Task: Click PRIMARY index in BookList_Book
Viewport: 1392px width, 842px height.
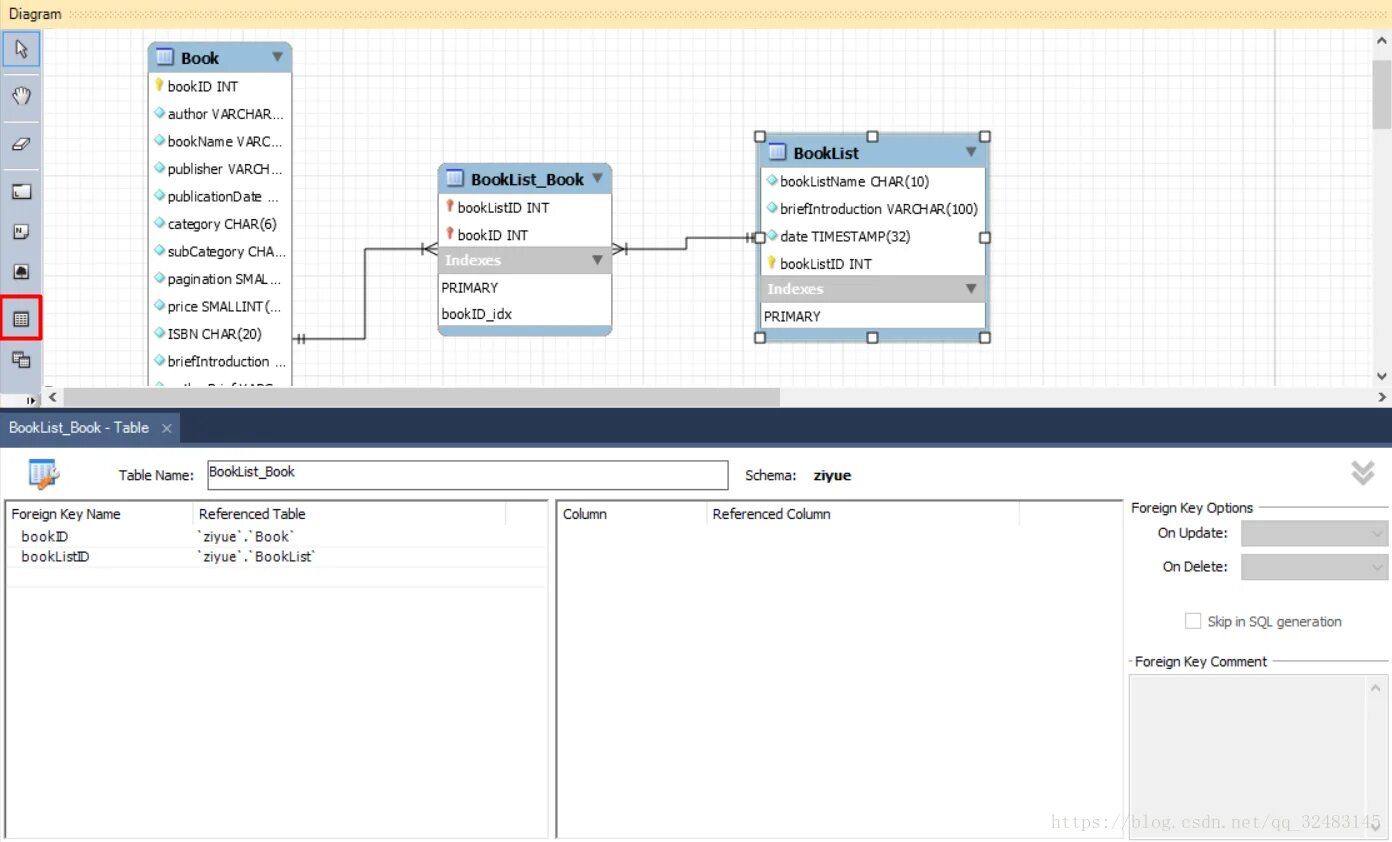Action: click(525, 287)
